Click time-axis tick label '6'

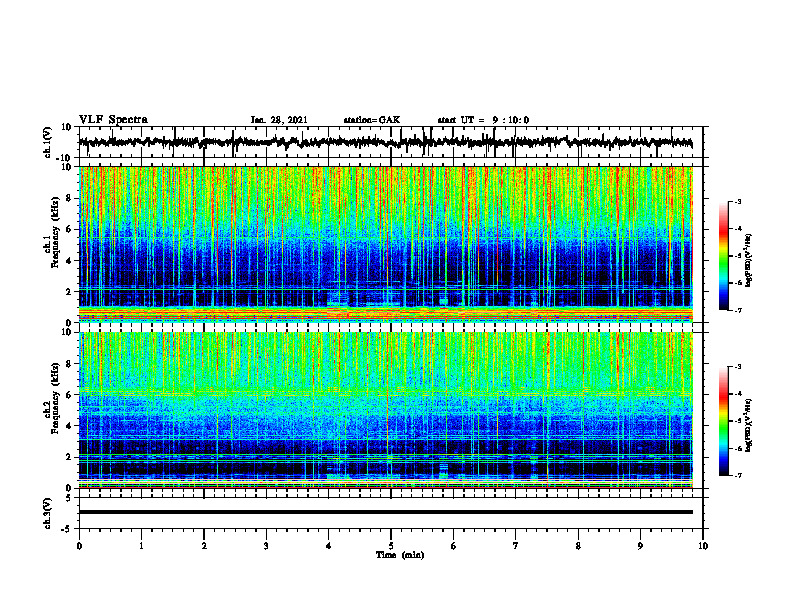pyautogui.click(x=454, y=546)
